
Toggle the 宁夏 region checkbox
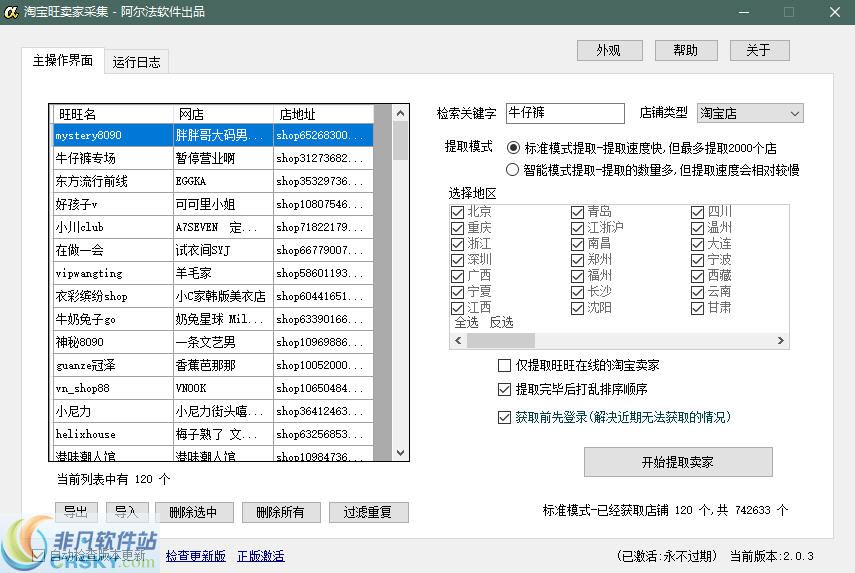click(457, 292)
